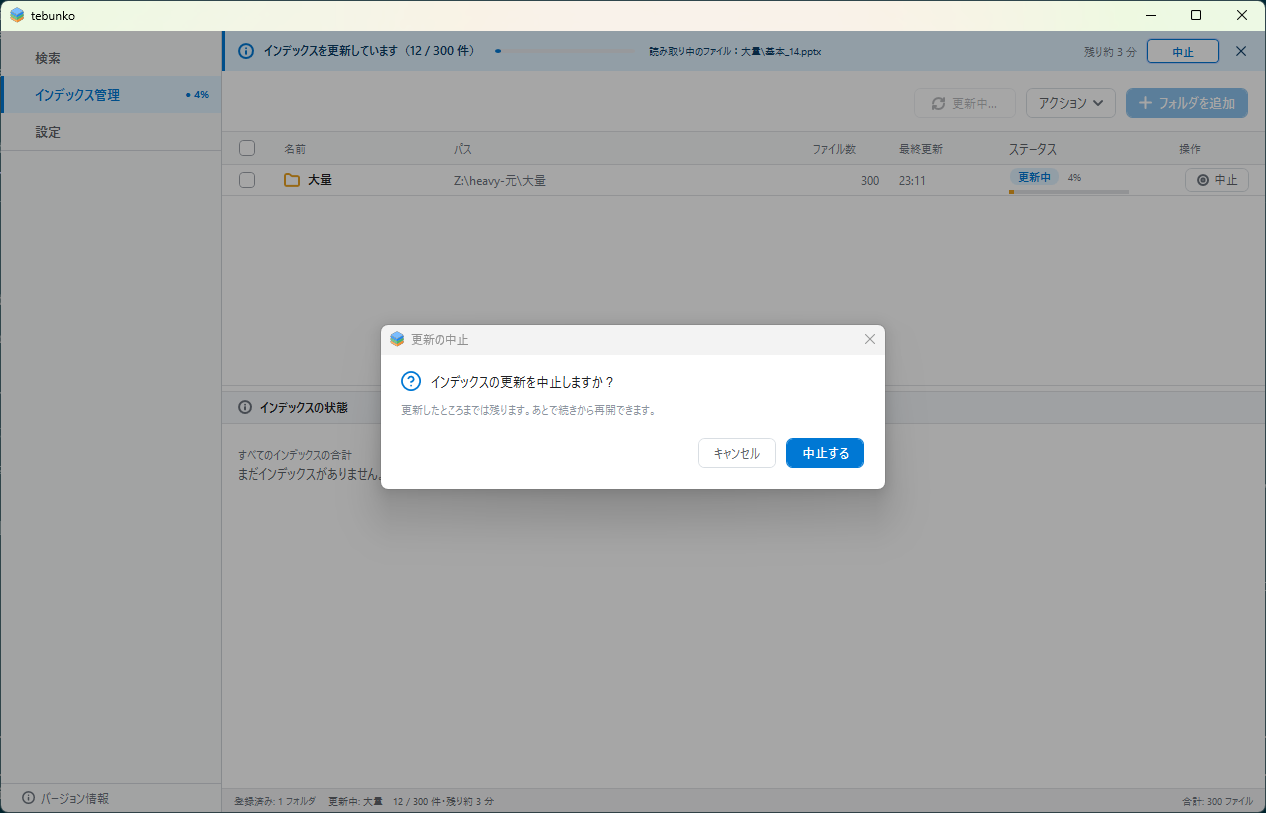
Task: Click the question mark icon in the dialog
Action: click(411, 381)
